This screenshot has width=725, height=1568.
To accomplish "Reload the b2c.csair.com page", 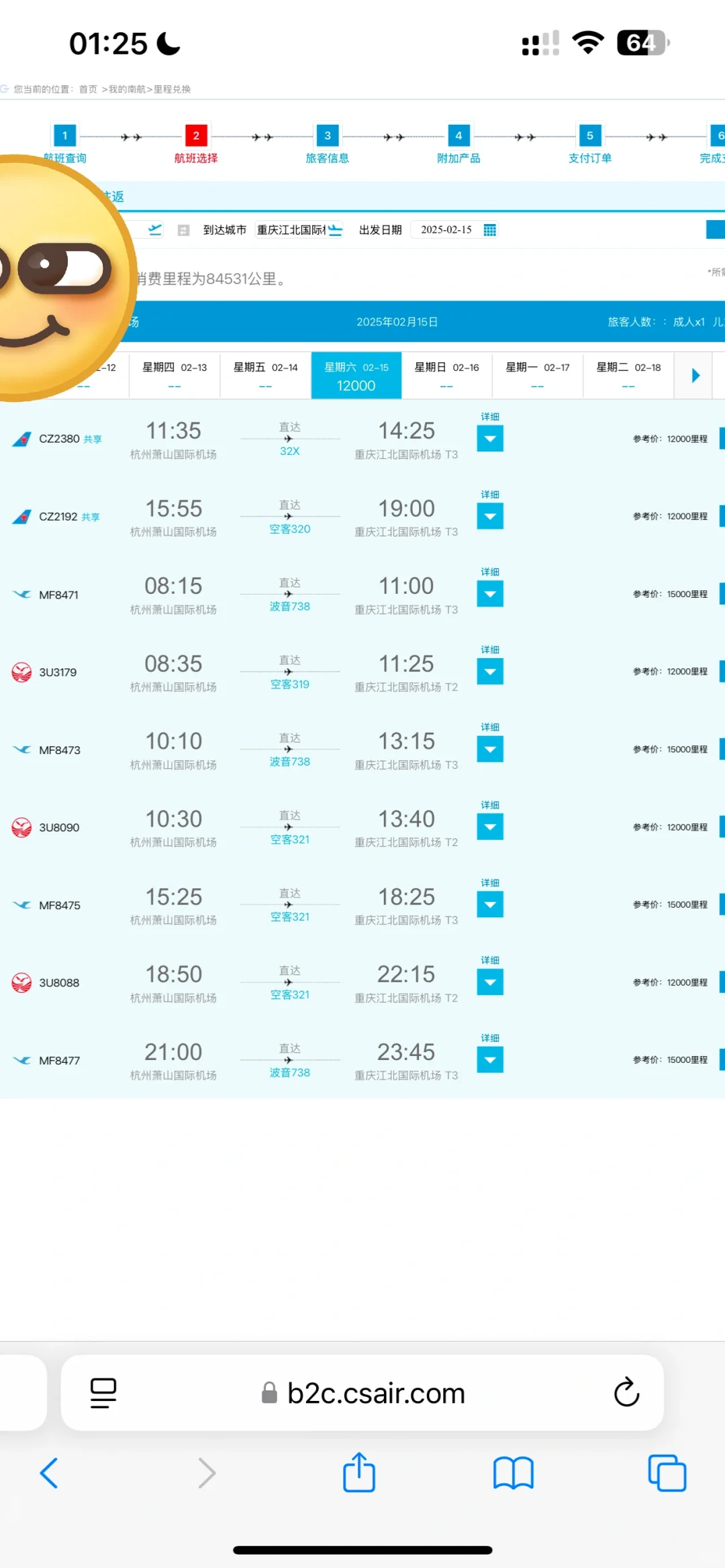I will click(626, 1392).
